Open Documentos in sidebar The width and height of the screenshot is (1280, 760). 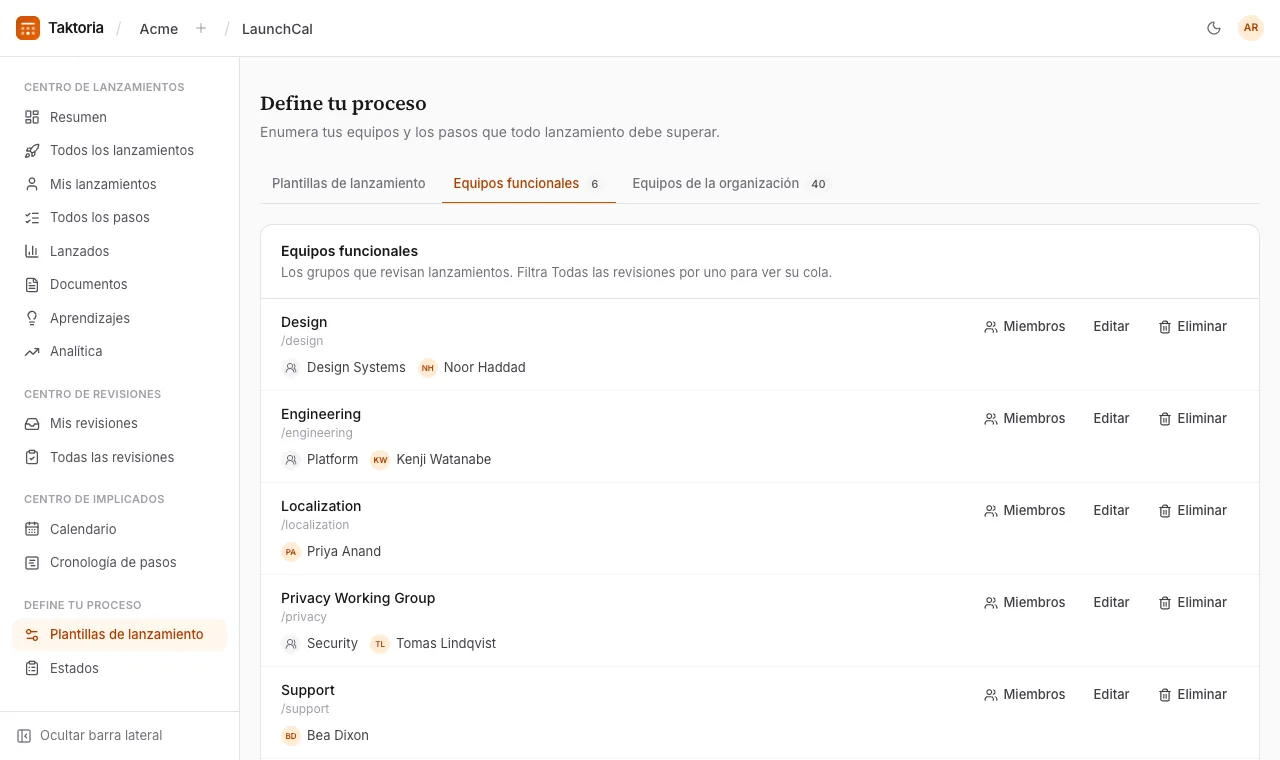click(x=119, y=284)
